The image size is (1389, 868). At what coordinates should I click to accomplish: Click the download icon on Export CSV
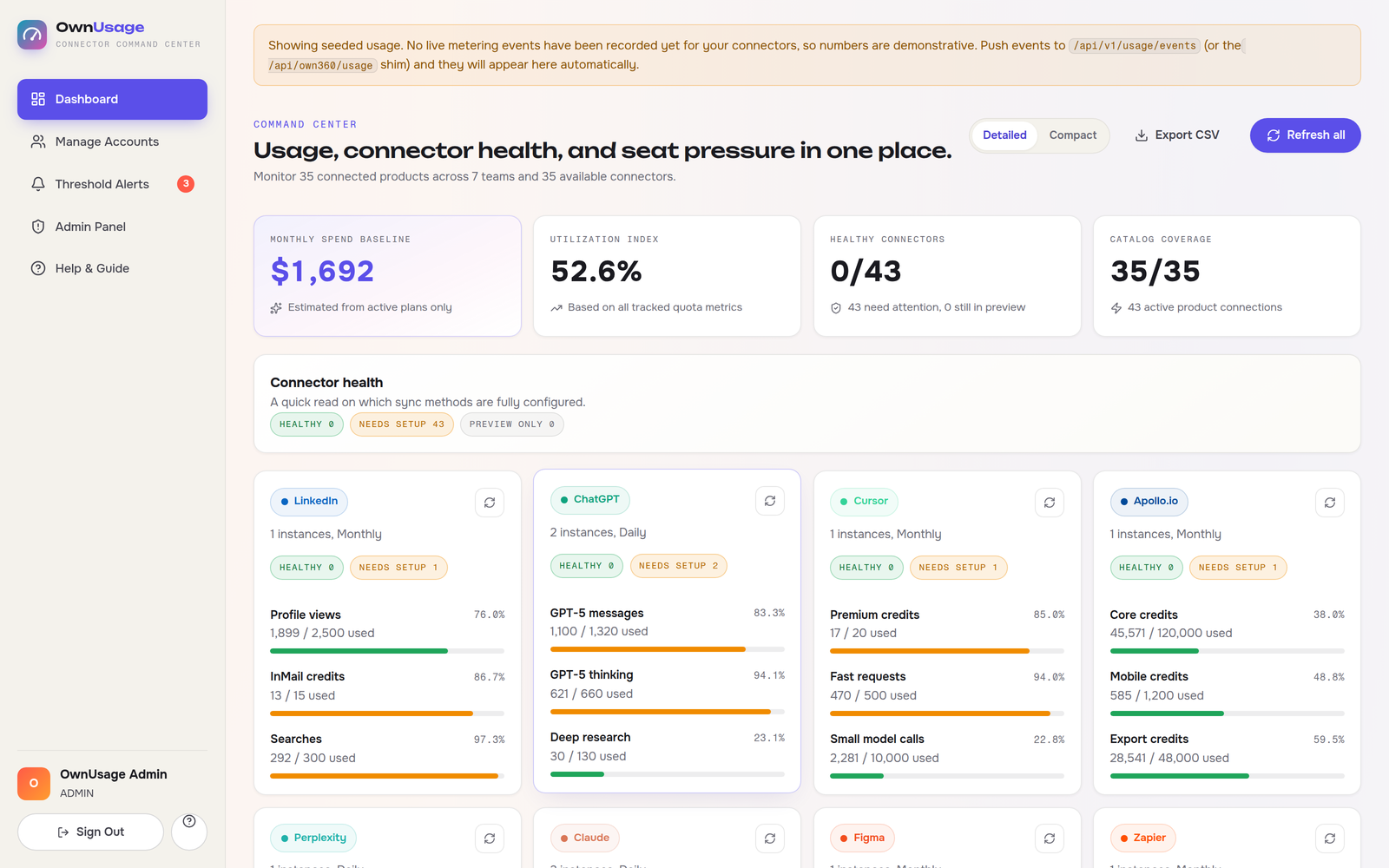pos(1142,135)
